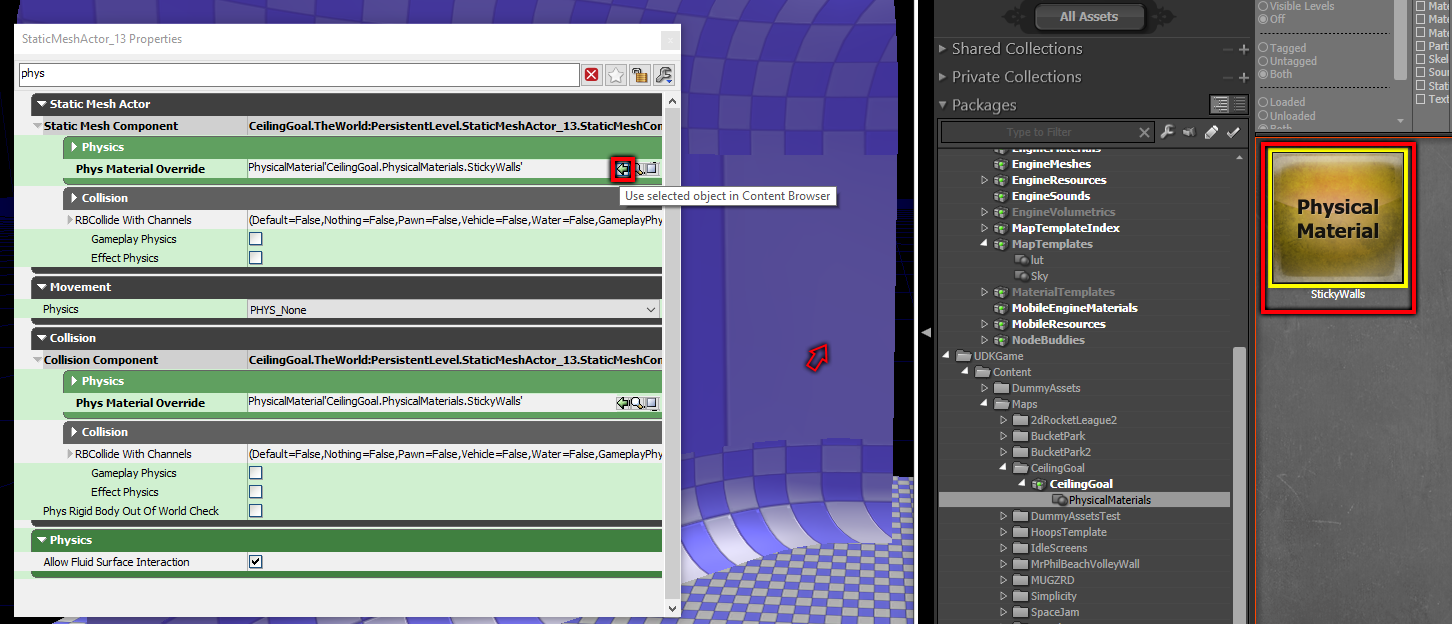Click the padlock icon to lock the properties window
The width and height of the screenshot is (1452, 624).
pyautogui.click(x=640, y=74)
